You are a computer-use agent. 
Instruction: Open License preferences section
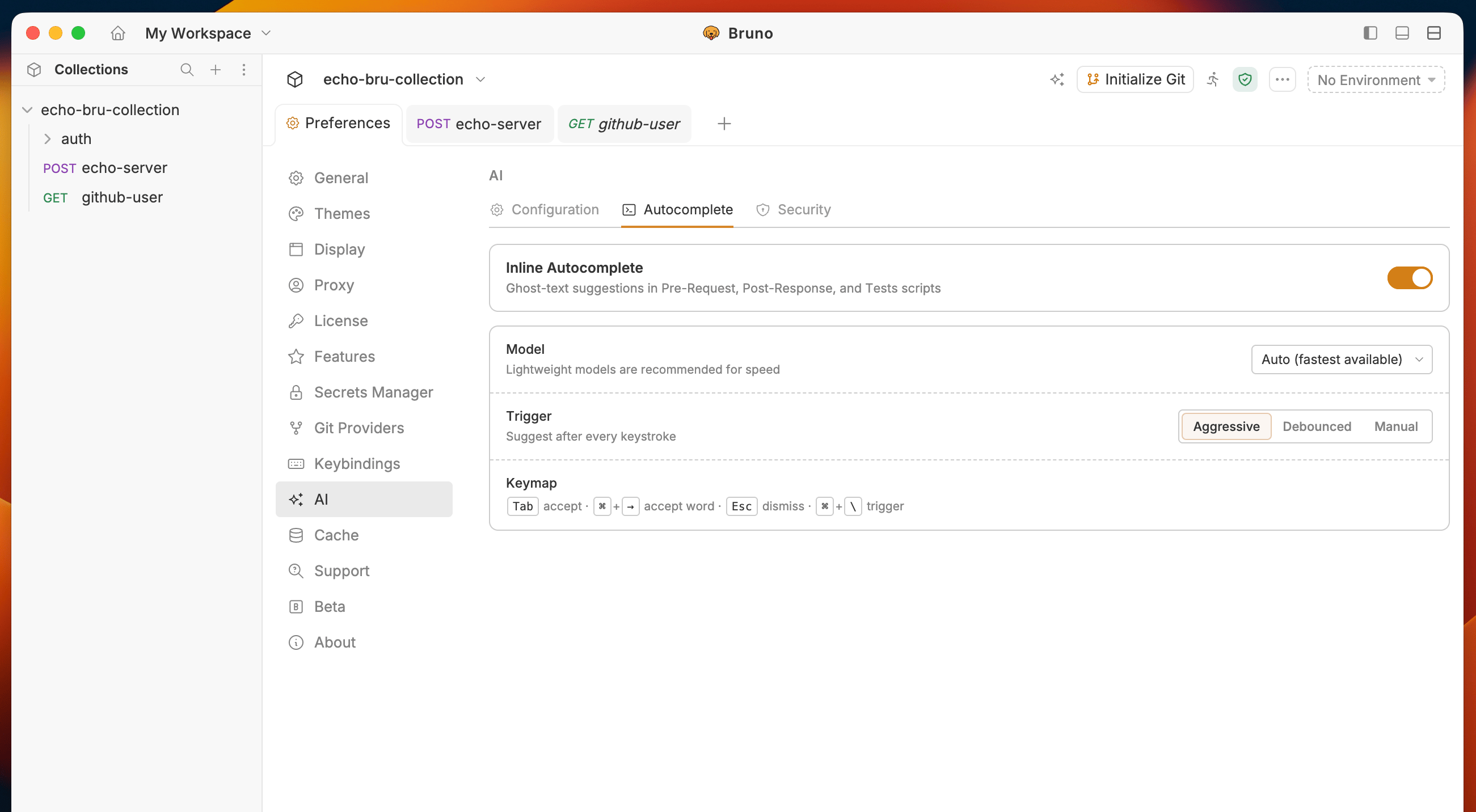(x=364, y=321)
